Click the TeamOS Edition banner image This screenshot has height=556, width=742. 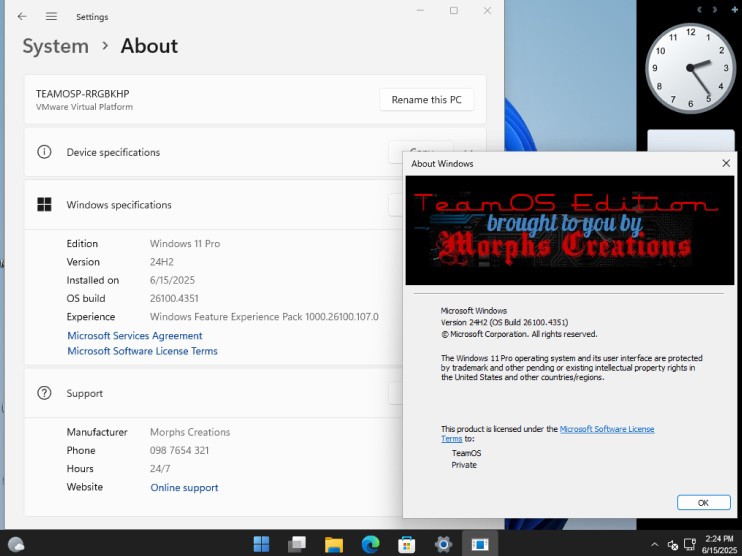click(570, 230)
